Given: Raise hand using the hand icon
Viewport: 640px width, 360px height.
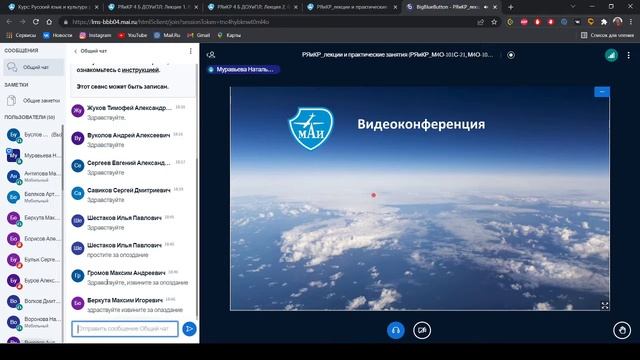Looking at the screenshot, I should [x=622, y=330].
